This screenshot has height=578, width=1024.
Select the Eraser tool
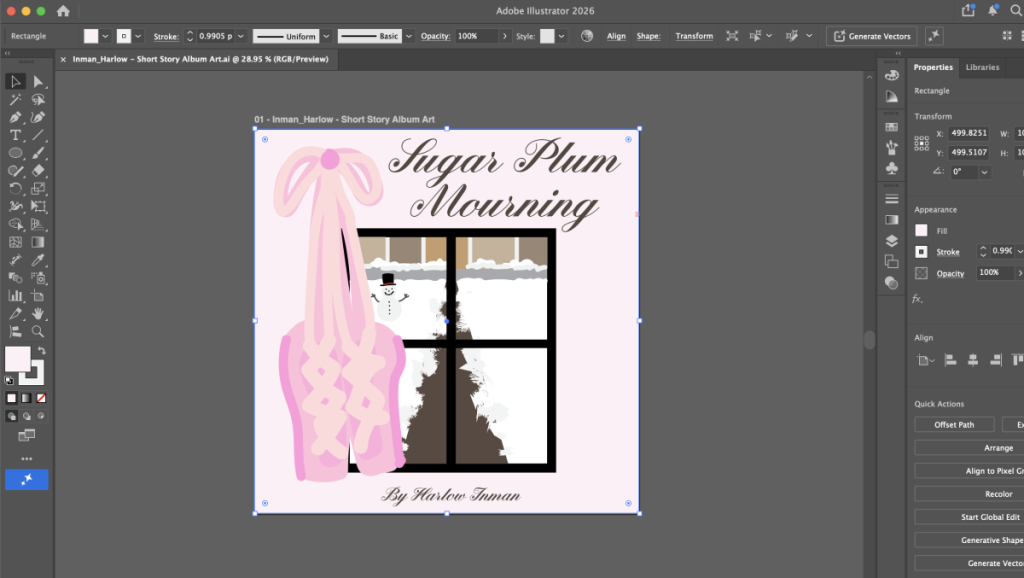click(x=38, y=170)
